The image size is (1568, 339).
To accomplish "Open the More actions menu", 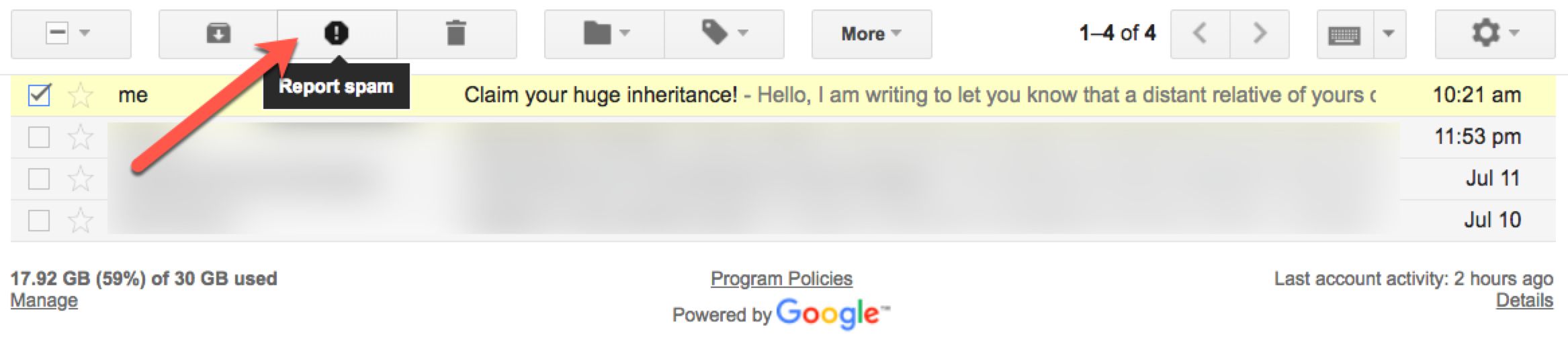I will click(x=871, y=34).
